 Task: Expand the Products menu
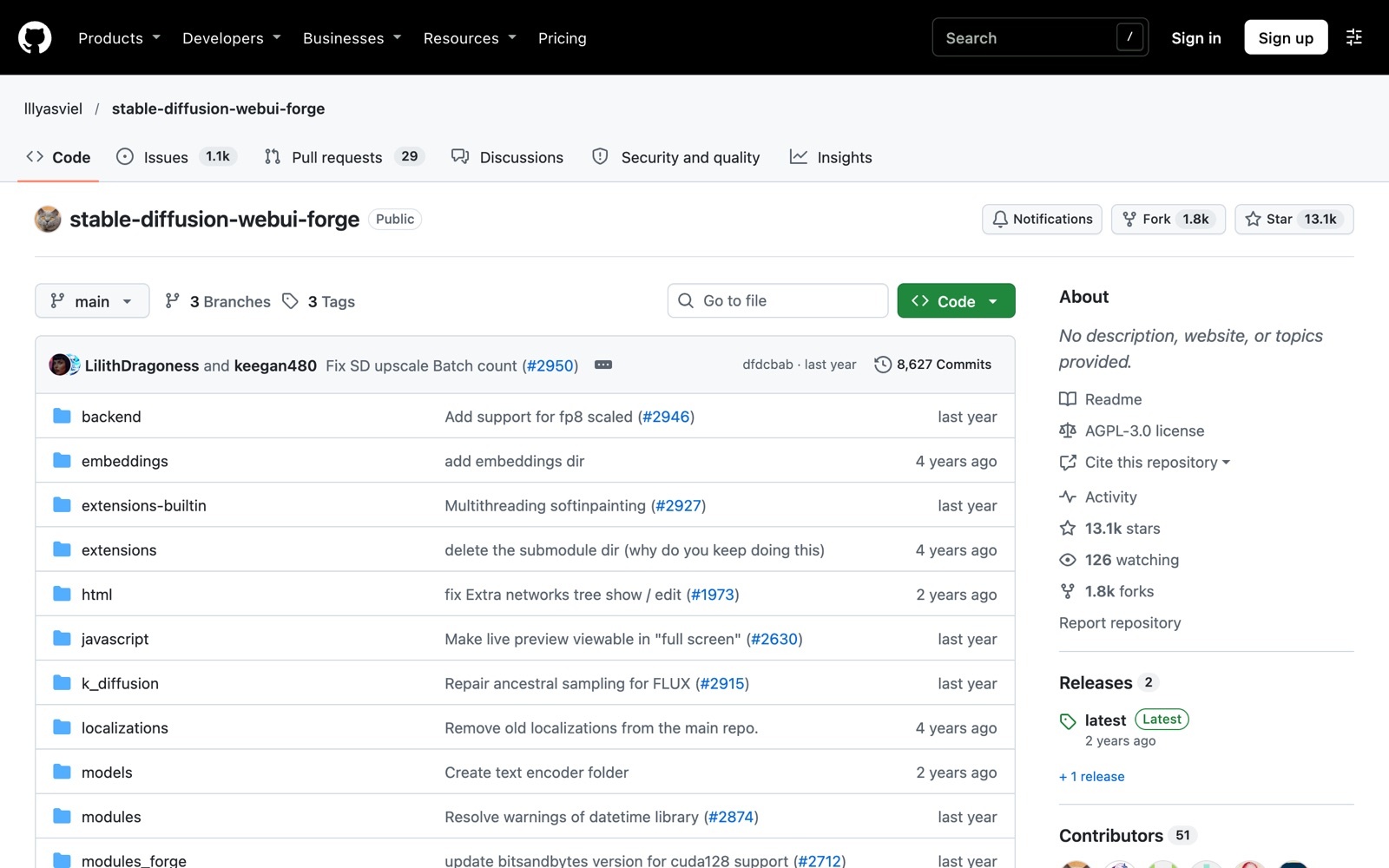click(x=120, y=37)
